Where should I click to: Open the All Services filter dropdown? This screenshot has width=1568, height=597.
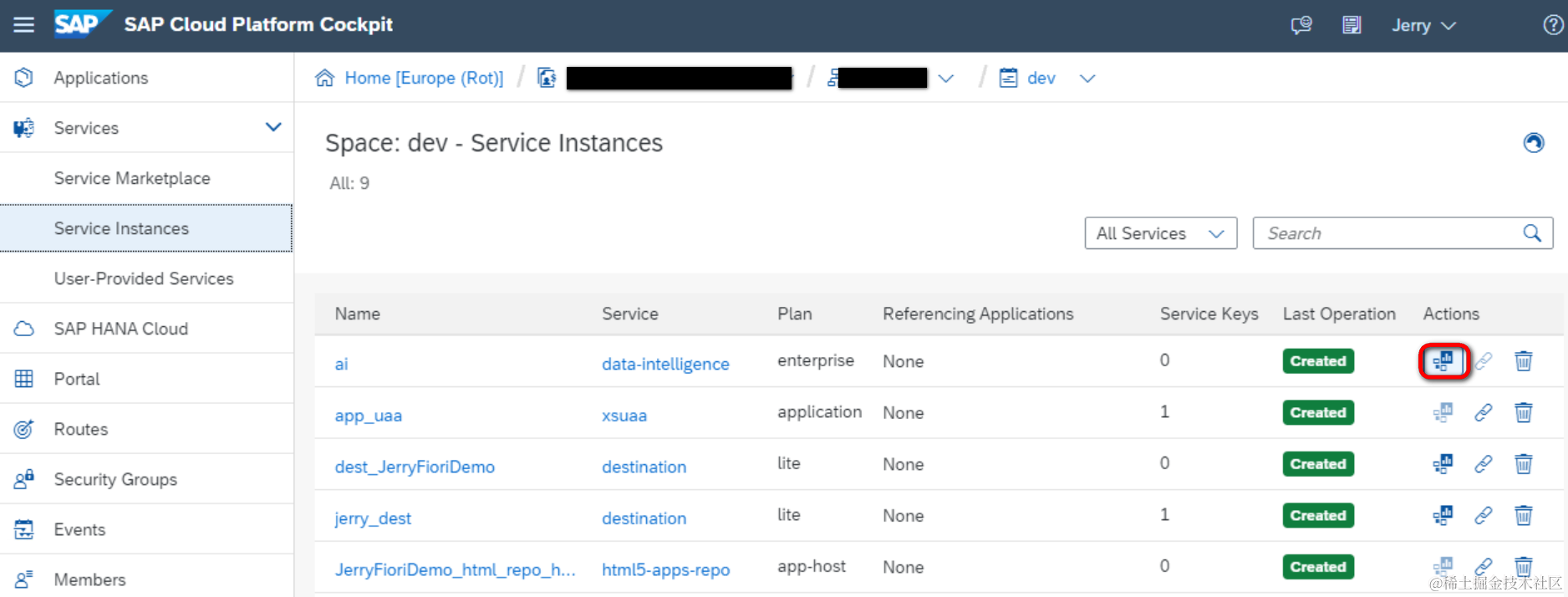coord(1160,233)
